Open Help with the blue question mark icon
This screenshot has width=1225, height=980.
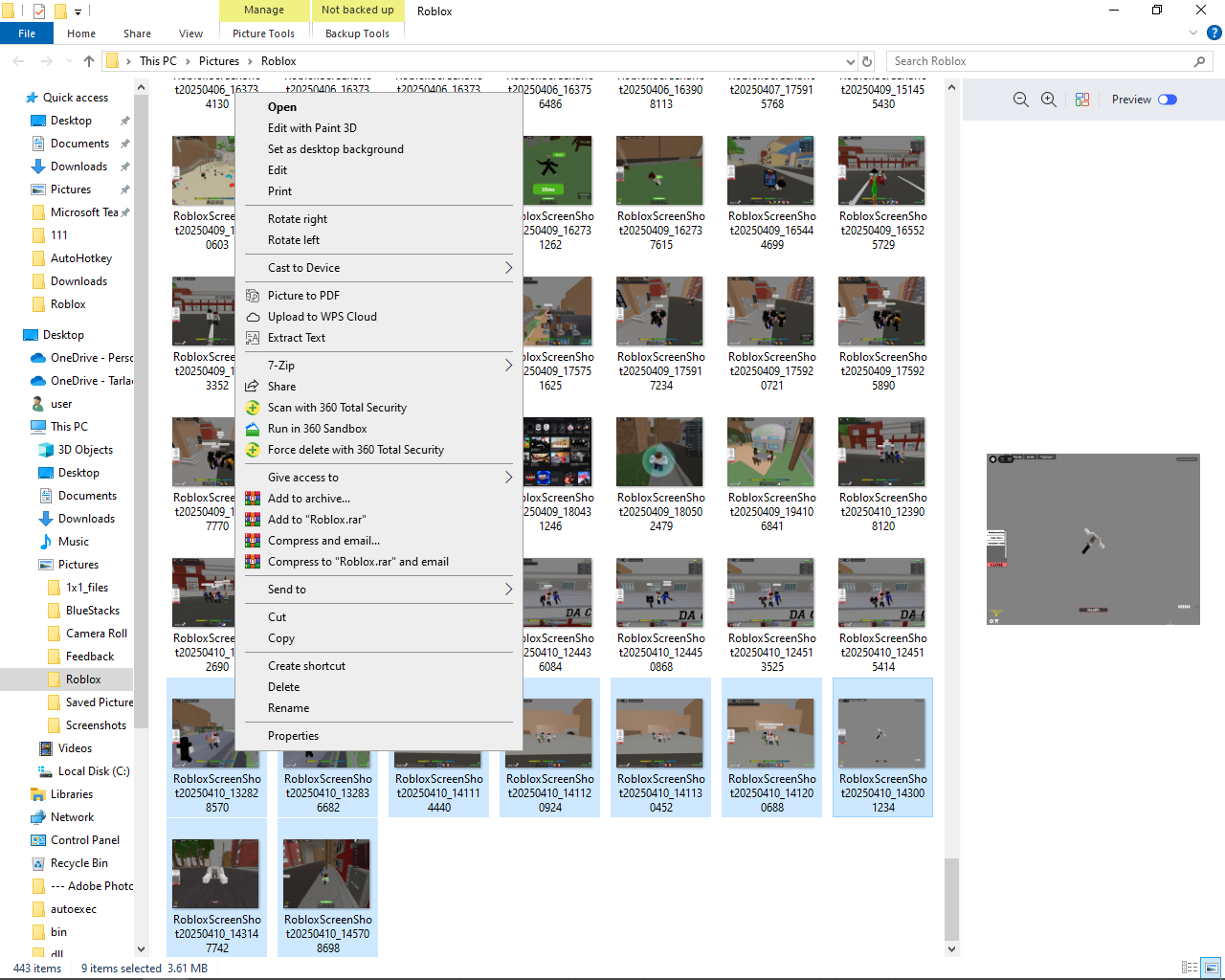click(1214, 33)
